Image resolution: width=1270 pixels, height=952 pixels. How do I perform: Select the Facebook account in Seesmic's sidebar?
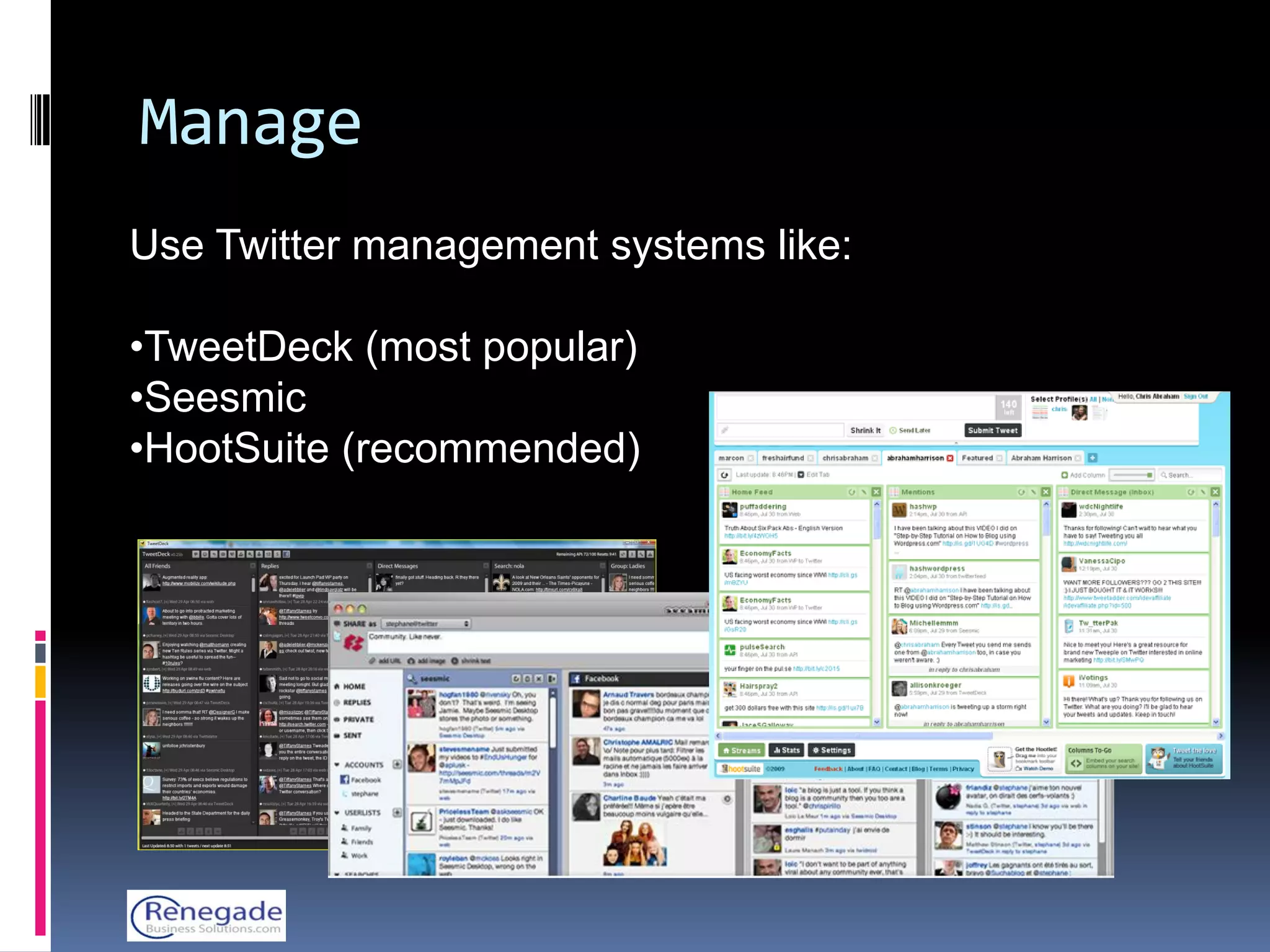click(366, 780)
